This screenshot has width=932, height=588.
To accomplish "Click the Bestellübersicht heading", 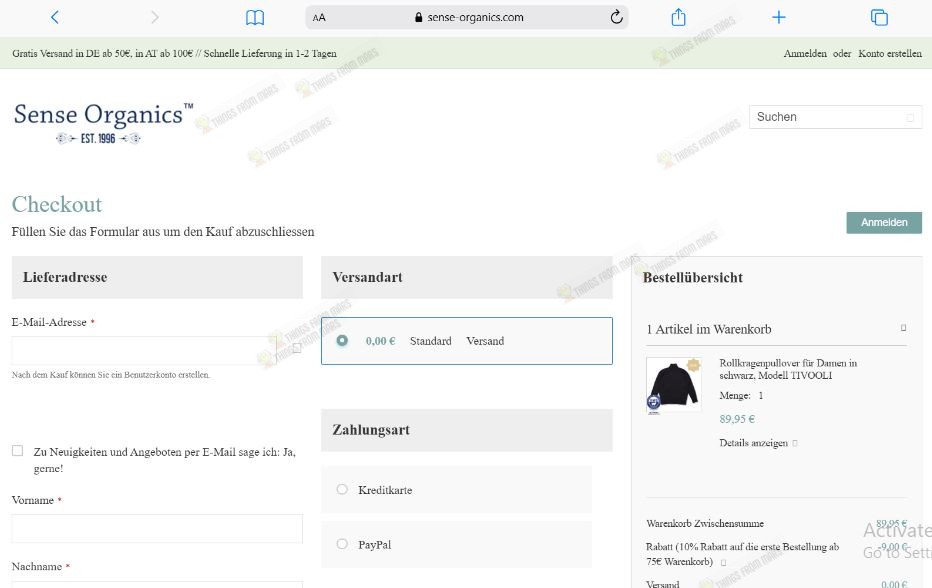I will (x=692, y=278).
